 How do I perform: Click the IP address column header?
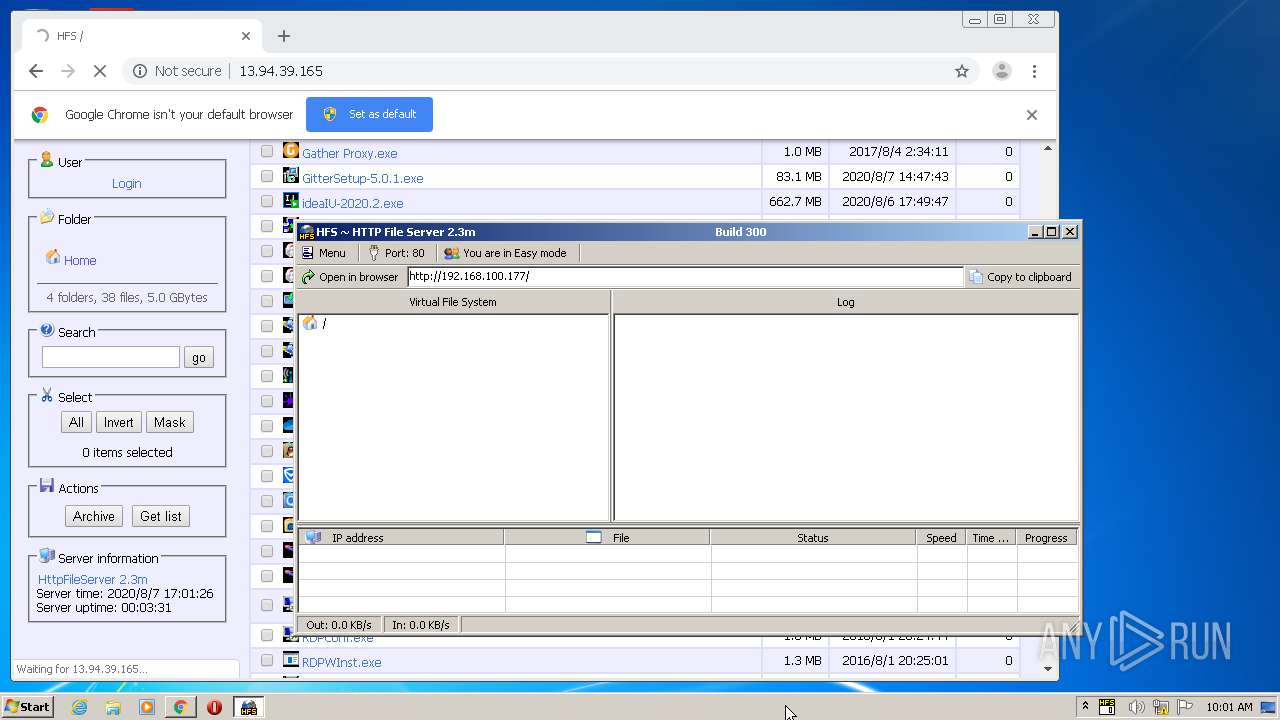pyautogui.click(x=401, y=538)
